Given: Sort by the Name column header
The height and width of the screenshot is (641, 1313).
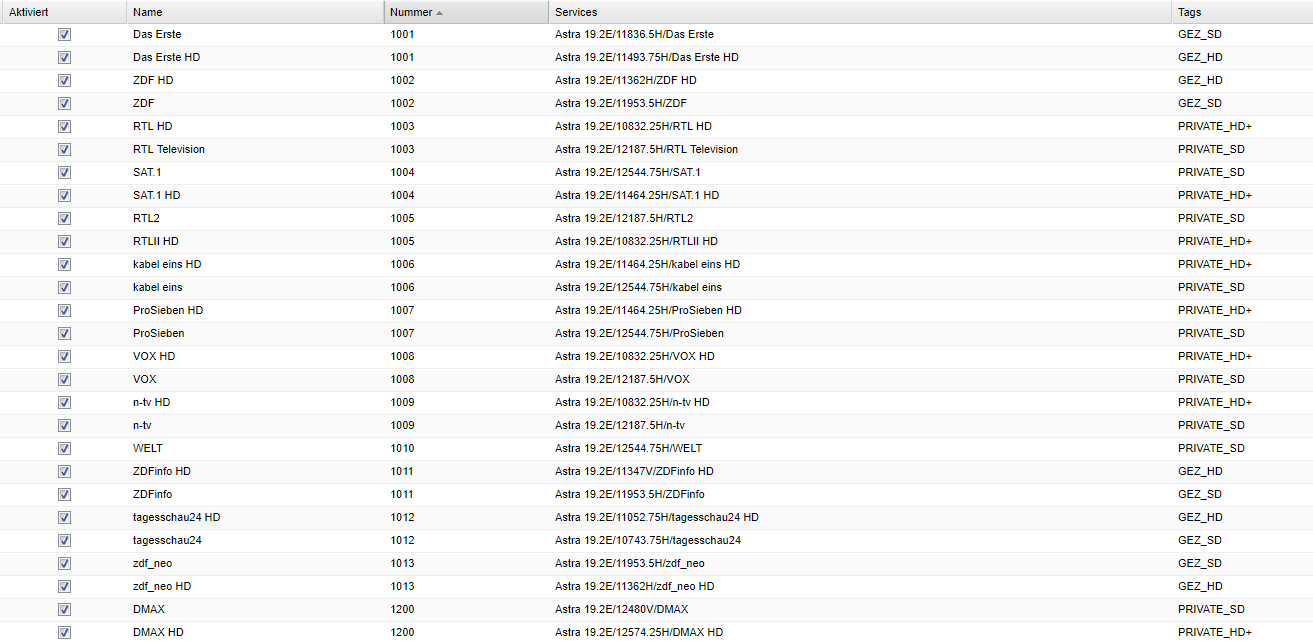Looking at the screenshot, I should pyautogui.click(x=255, y=12).
